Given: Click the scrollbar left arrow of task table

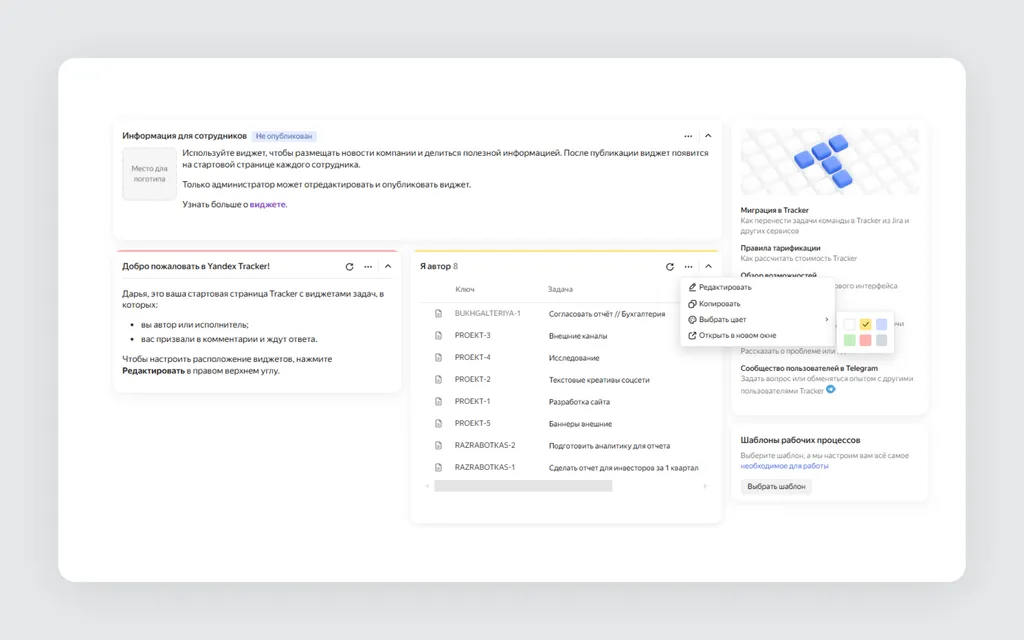Looking at the screenshot, I should tap(427, 486).
